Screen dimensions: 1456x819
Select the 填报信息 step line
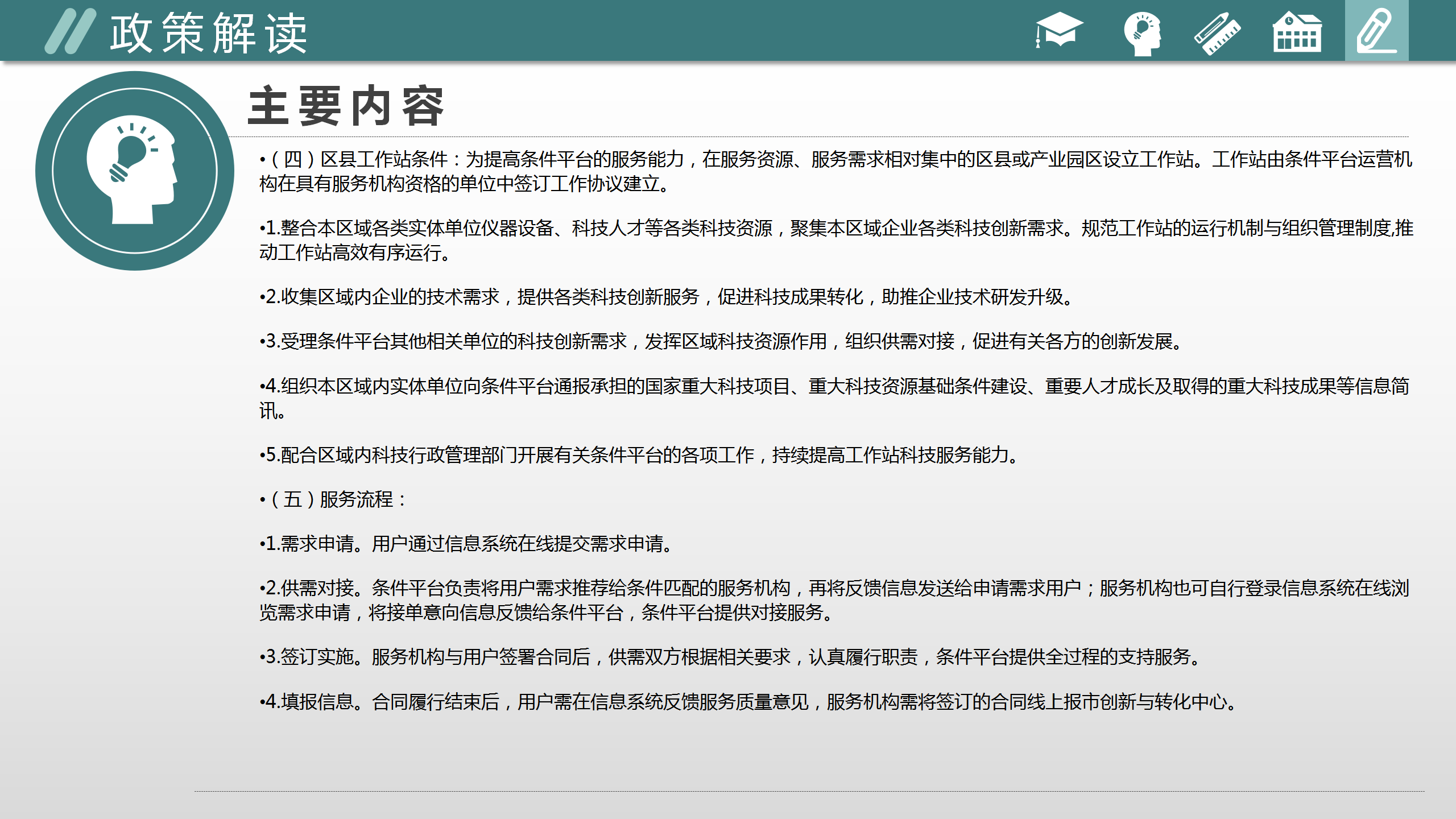click(748, 702)
